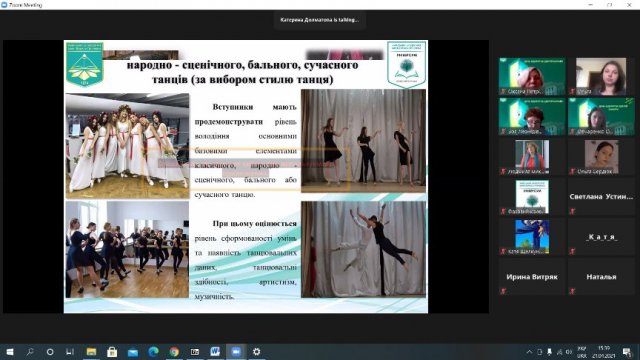Viewport: 640px width, 360px height.
Task: Click muted mic icon on Светлана Устин tile
Action: [x=573, y=211]
